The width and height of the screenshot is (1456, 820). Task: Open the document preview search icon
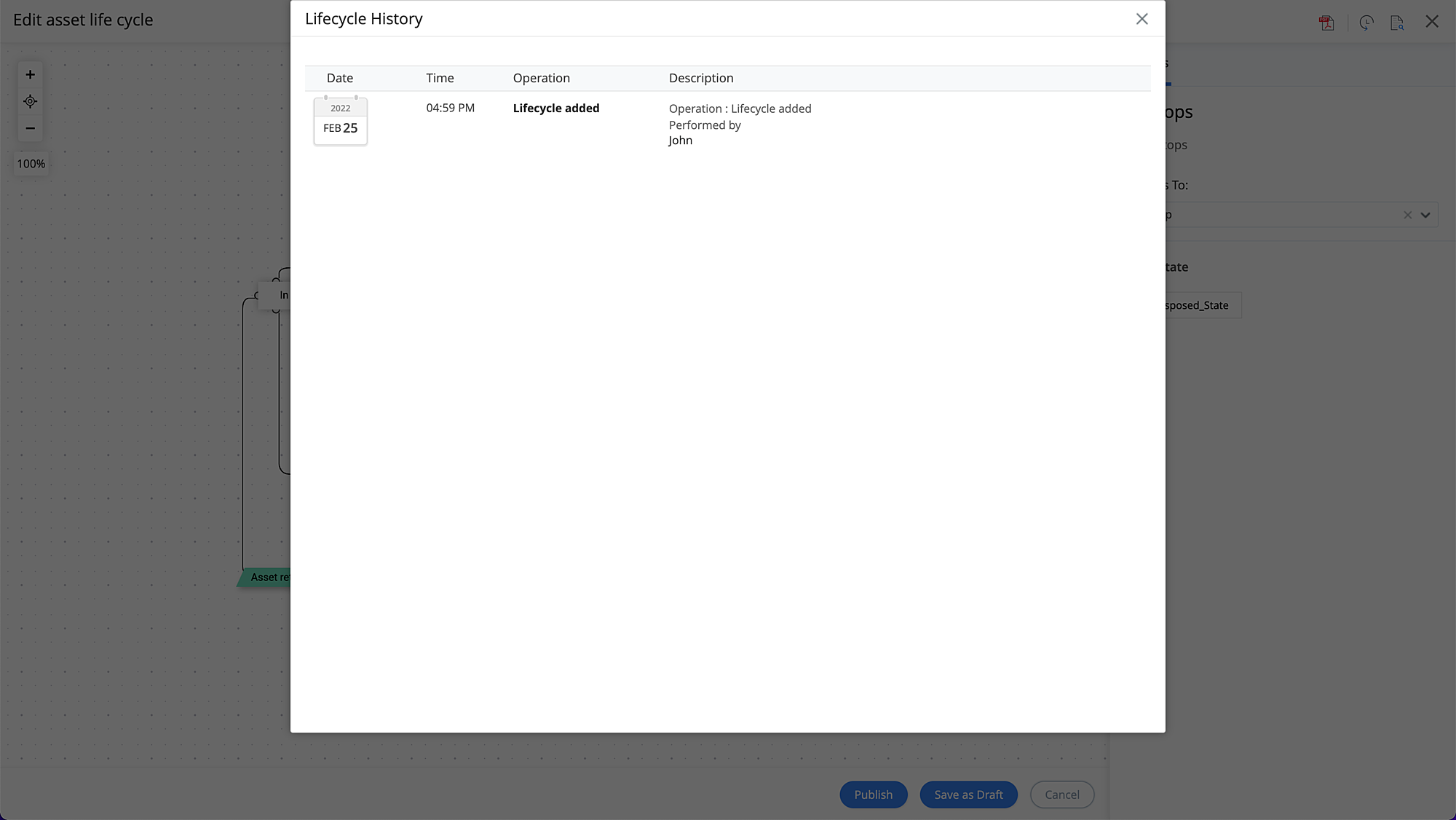(1396, 23)
